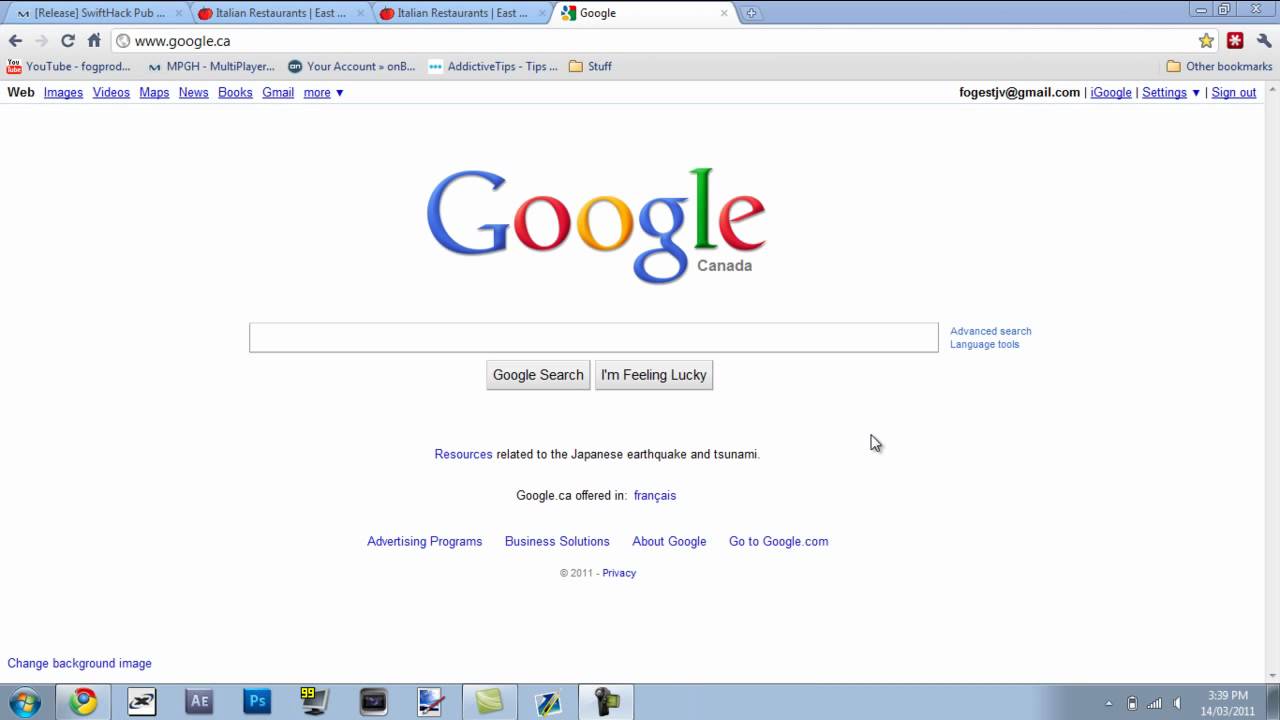Open the Your Account bookmark
The image size is (1280, 720).
pyautogui.click(x=351, y=66)
